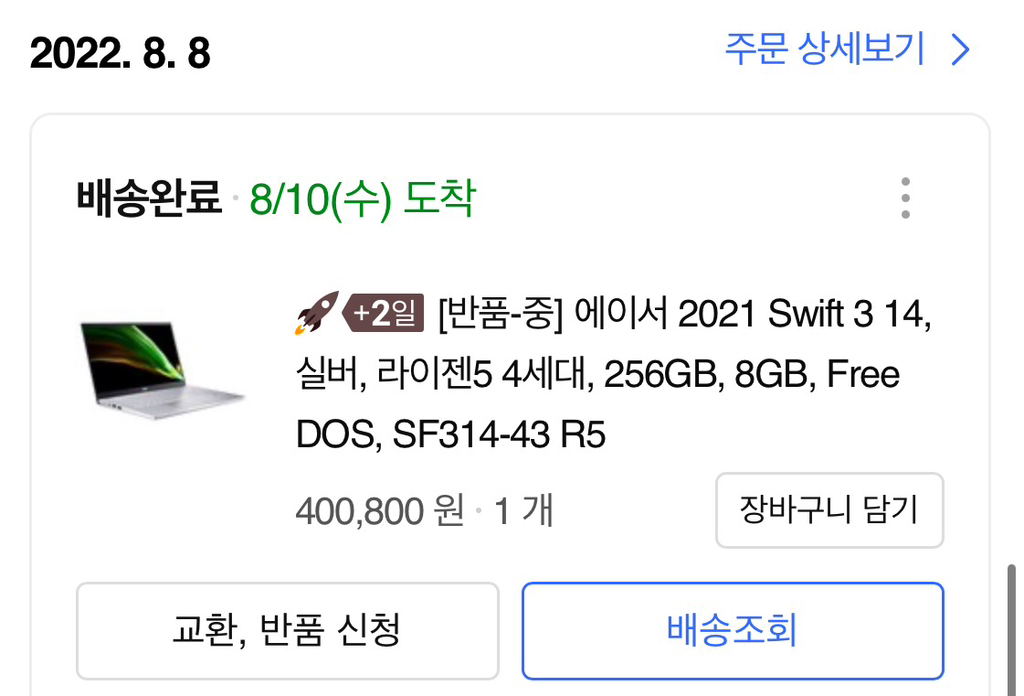Open the three-dot more options menu
The image size is (1024, 696).
tap(905, 198)
